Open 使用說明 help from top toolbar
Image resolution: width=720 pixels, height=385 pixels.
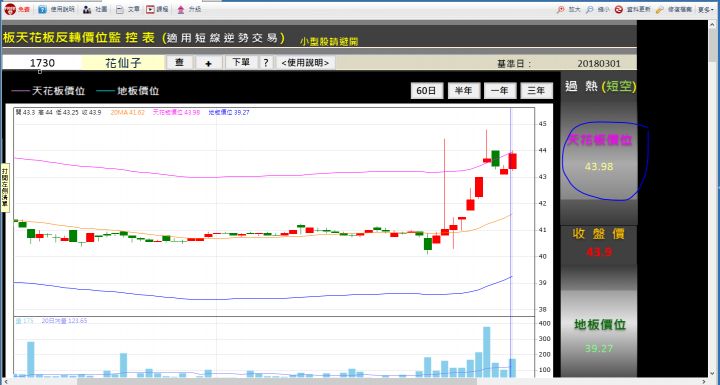click(x=42, y=10)
